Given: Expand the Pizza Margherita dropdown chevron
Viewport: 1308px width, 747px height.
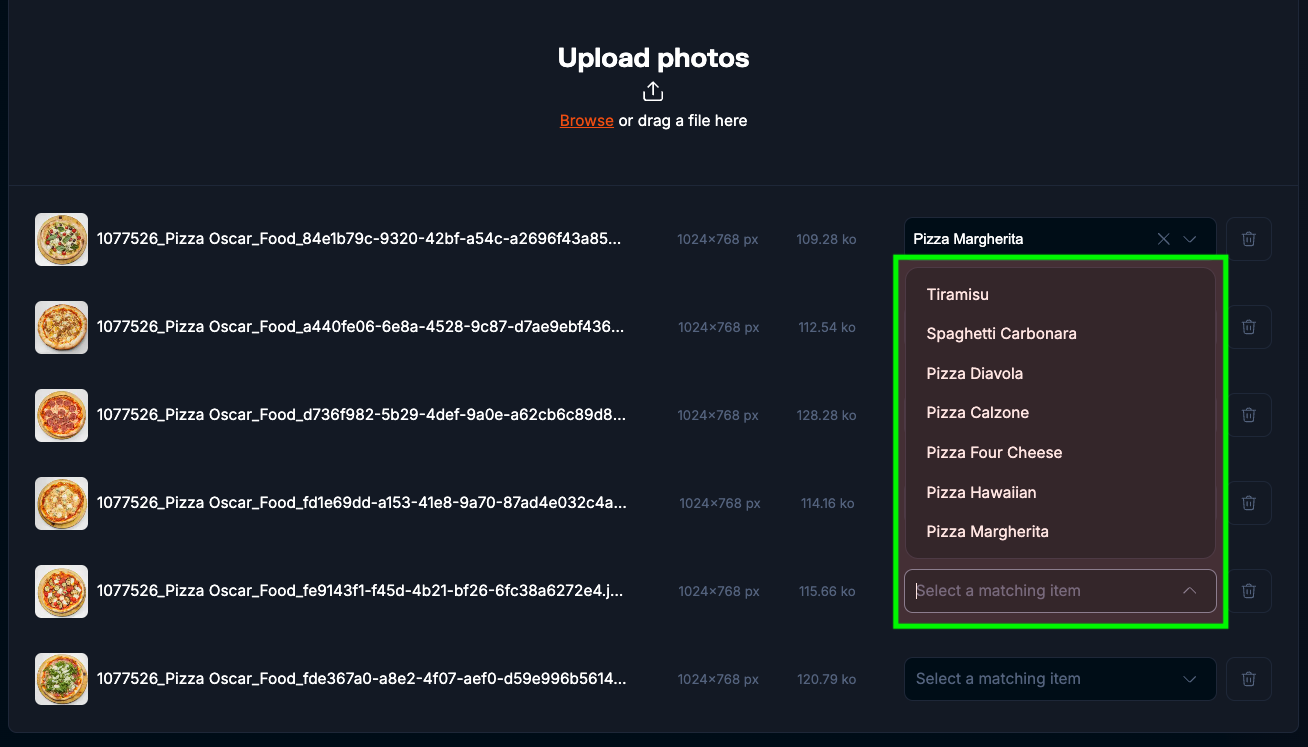Looking at the screenshot, I should tap(1190, 239).
